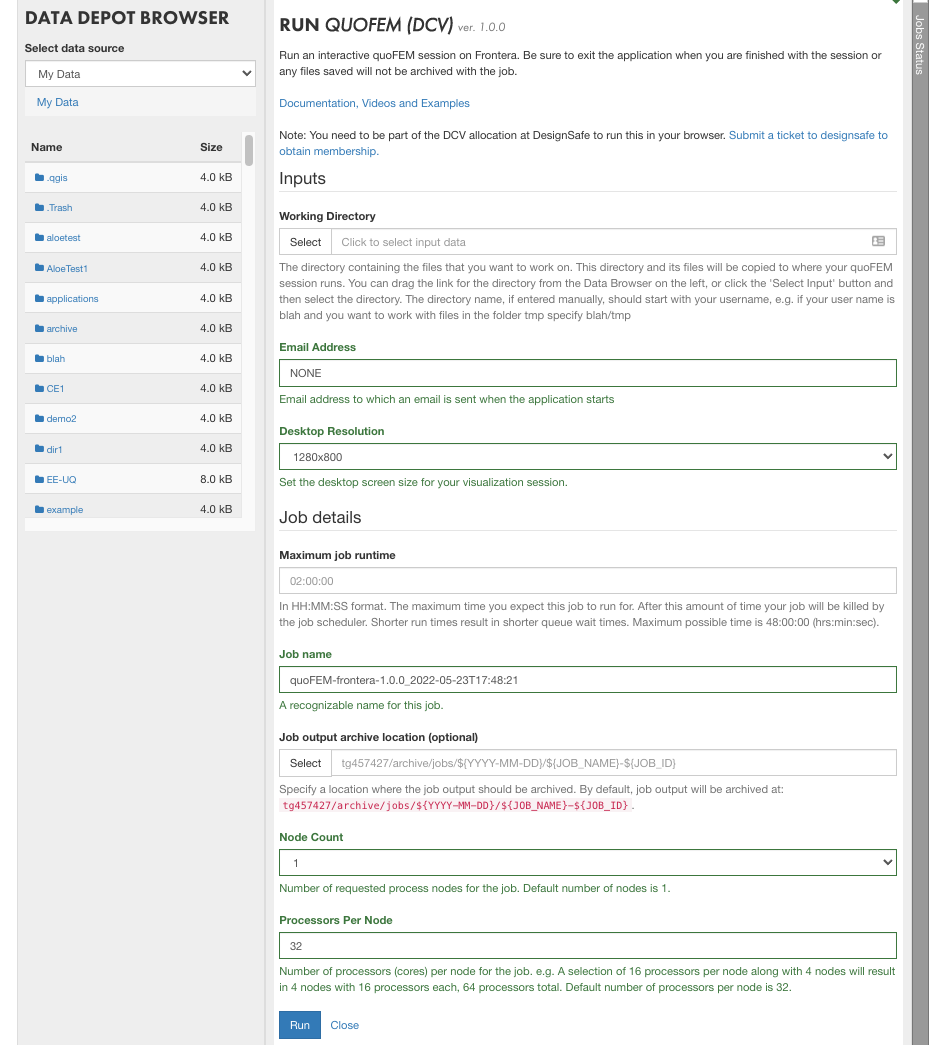939x1045 pixels.
Task: Click Select button for Working Directory
Action: coord(305,242)
